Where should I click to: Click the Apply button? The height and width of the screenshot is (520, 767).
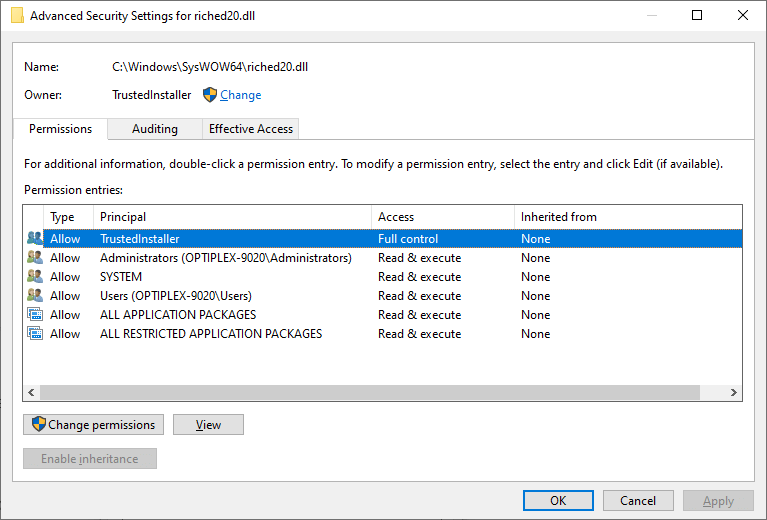pyautogui.click(x=718, y=500)
